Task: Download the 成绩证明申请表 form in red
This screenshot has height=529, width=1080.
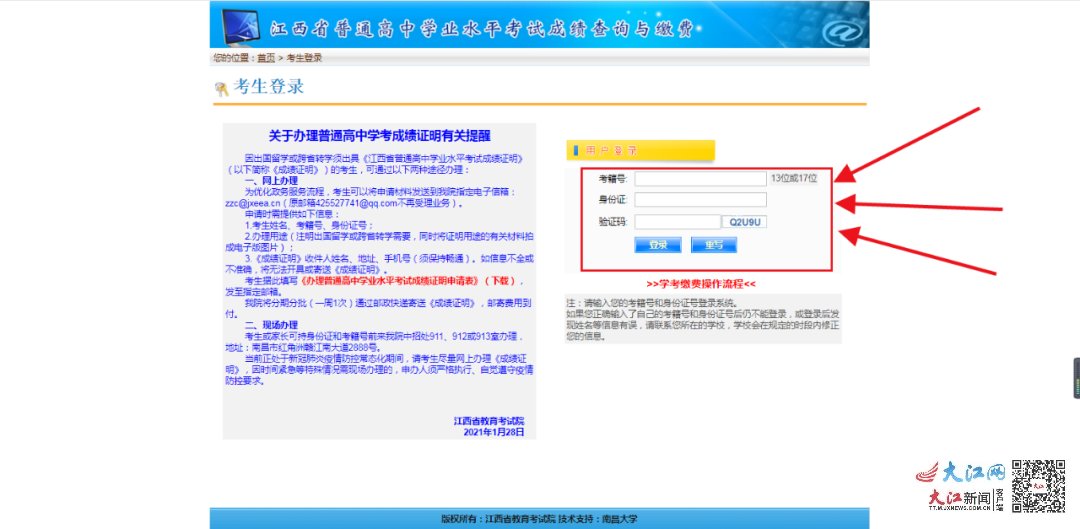Action: click(410, 282)
